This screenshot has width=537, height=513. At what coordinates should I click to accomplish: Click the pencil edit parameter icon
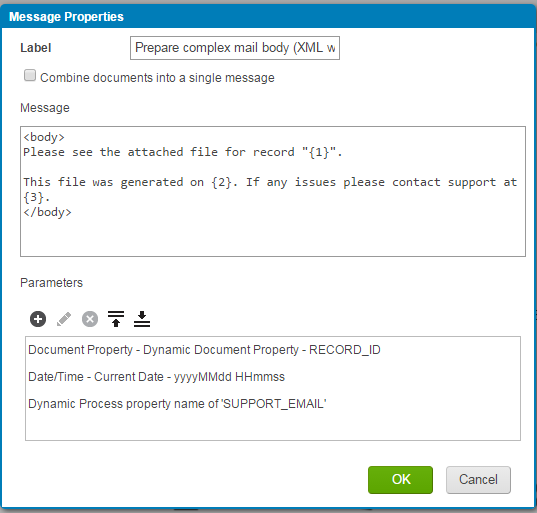[x=64, y=319]
